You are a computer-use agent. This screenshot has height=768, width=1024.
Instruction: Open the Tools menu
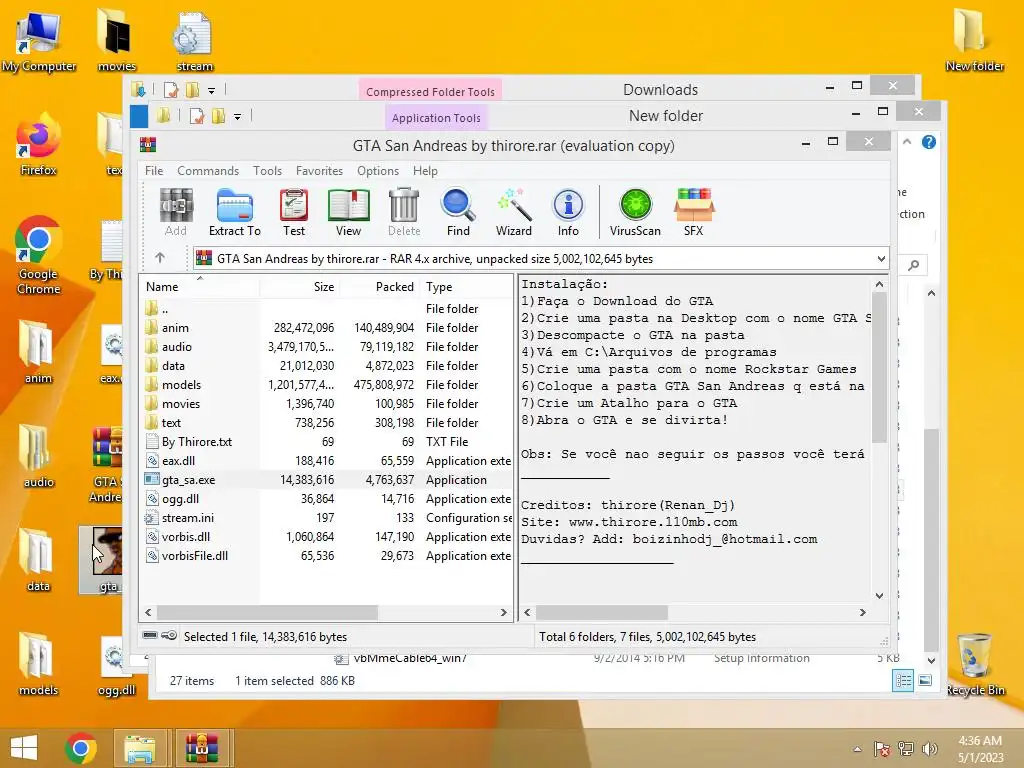pos(267,170)
